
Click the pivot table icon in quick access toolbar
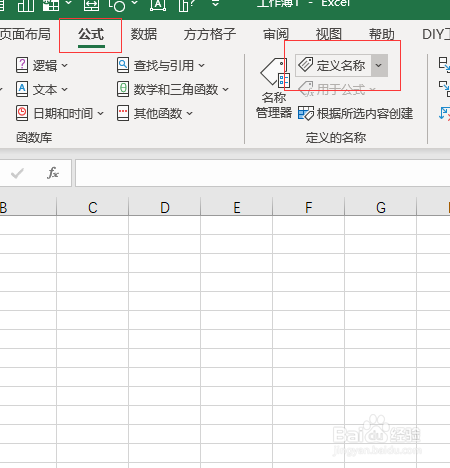tap(51, 5)
